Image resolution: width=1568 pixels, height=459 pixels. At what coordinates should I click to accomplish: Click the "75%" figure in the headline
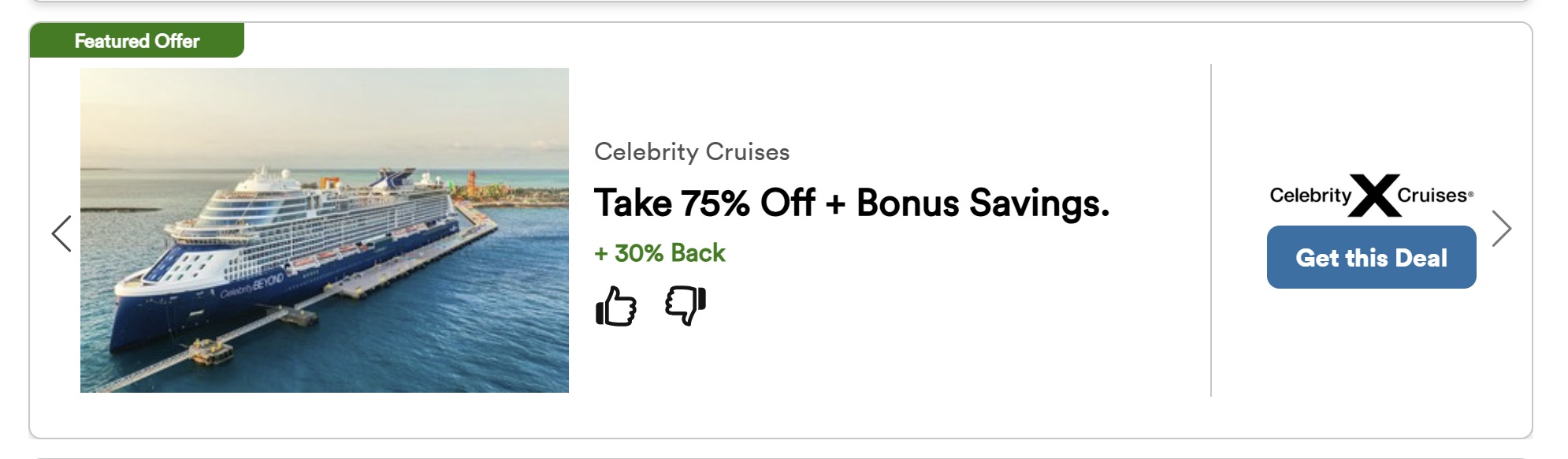(715, 203)
